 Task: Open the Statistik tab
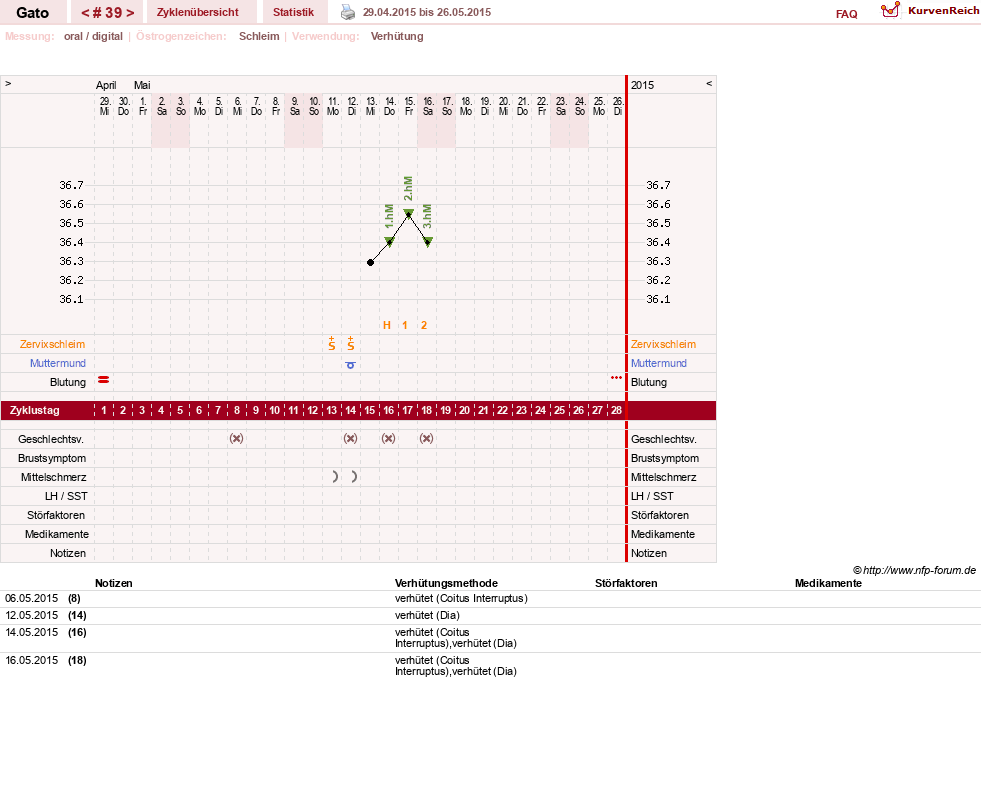[x=293, y=12]
